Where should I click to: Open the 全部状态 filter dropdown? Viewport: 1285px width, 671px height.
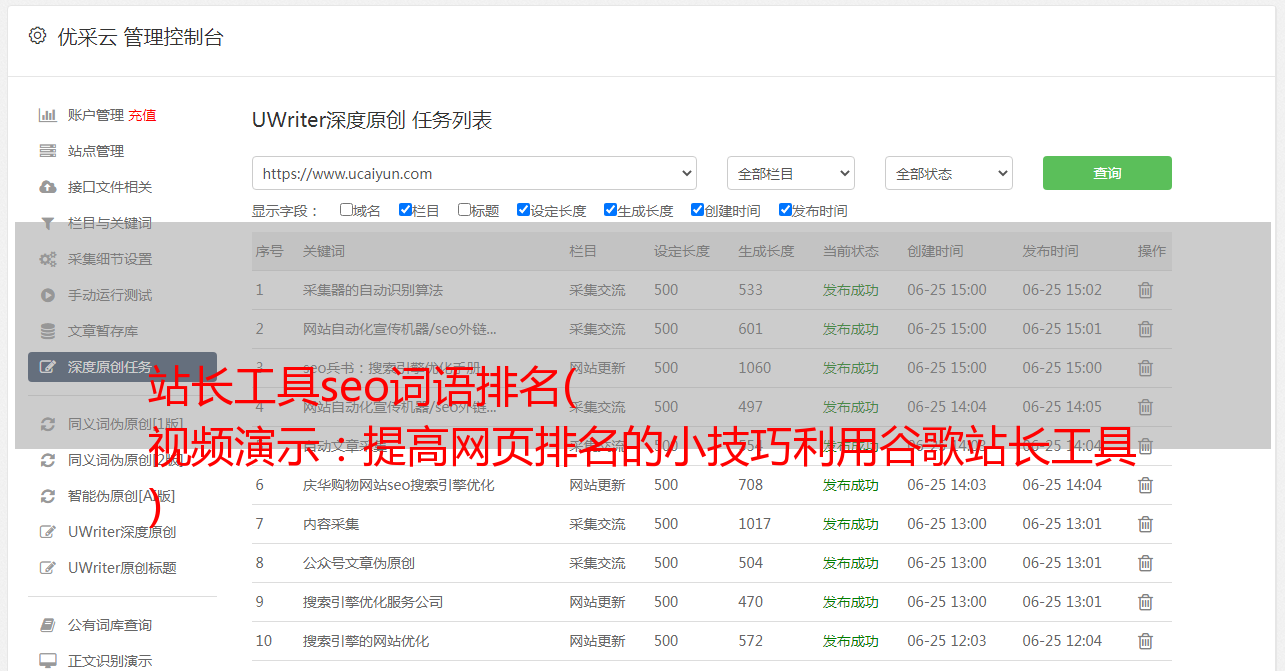point(948,173)
